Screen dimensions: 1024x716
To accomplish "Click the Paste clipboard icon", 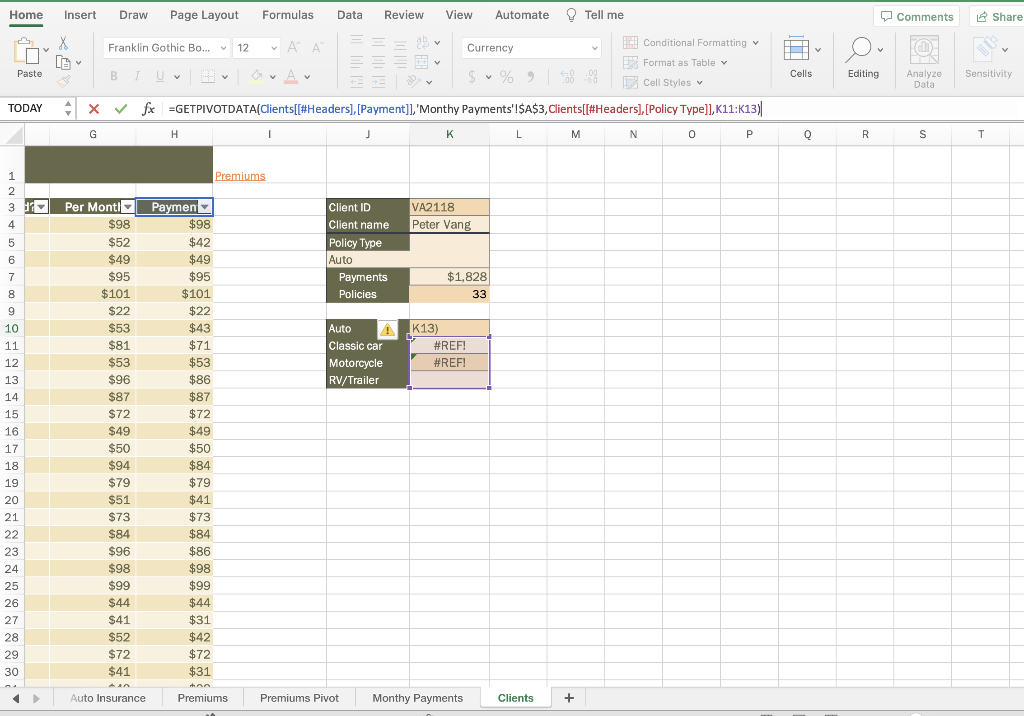I will [x=27, y=52].
